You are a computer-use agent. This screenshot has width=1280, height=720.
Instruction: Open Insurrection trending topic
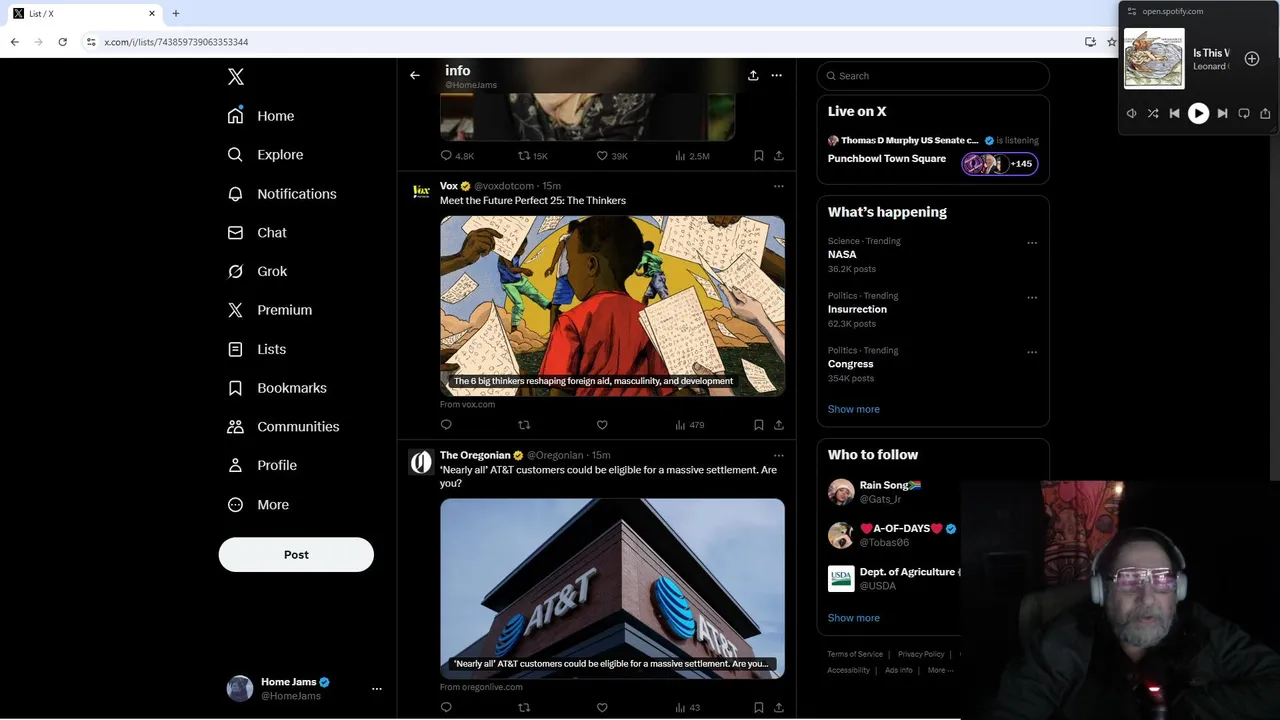point(857,310)
